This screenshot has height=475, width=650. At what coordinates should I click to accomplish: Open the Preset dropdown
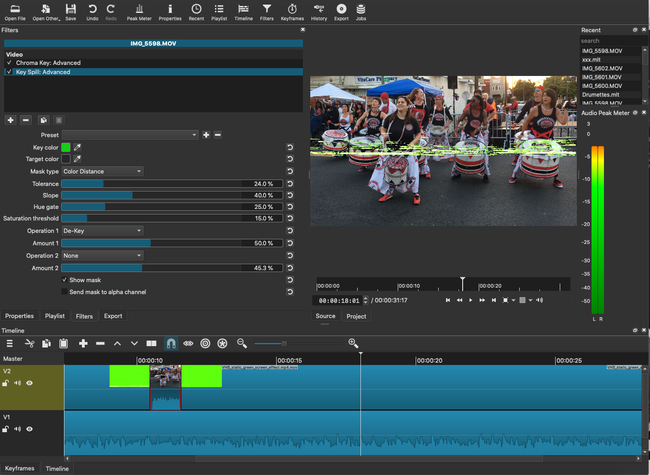(x=130, y=134)
